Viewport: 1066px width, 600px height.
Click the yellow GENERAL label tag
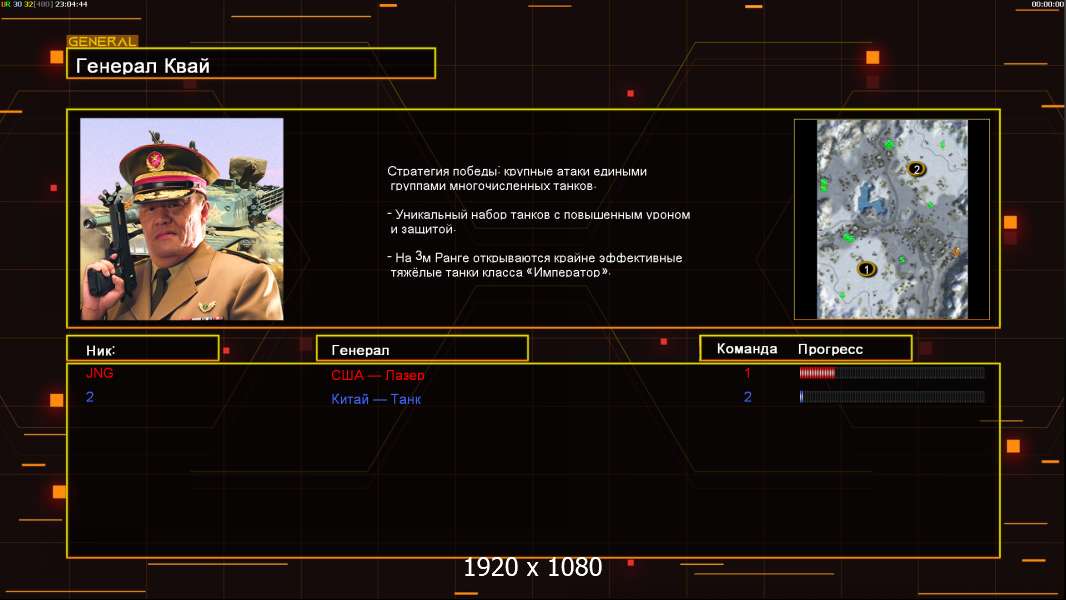click(x=102, y=42)
